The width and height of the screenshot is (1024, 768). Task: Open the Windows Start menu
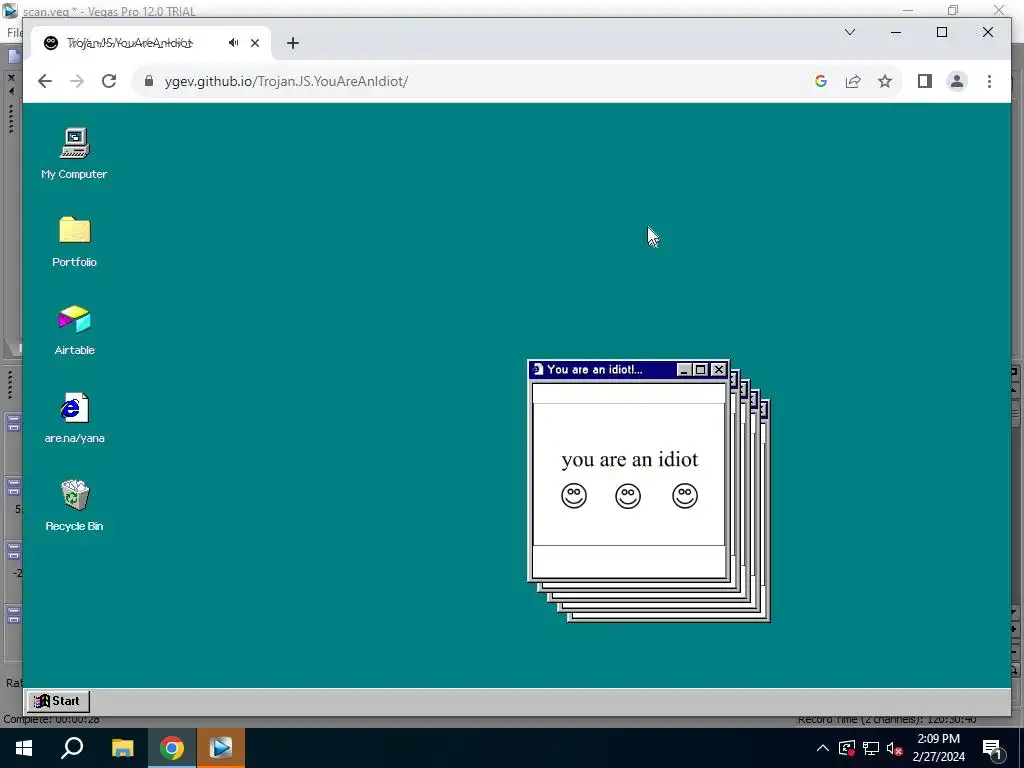click(x=24, y=748)
